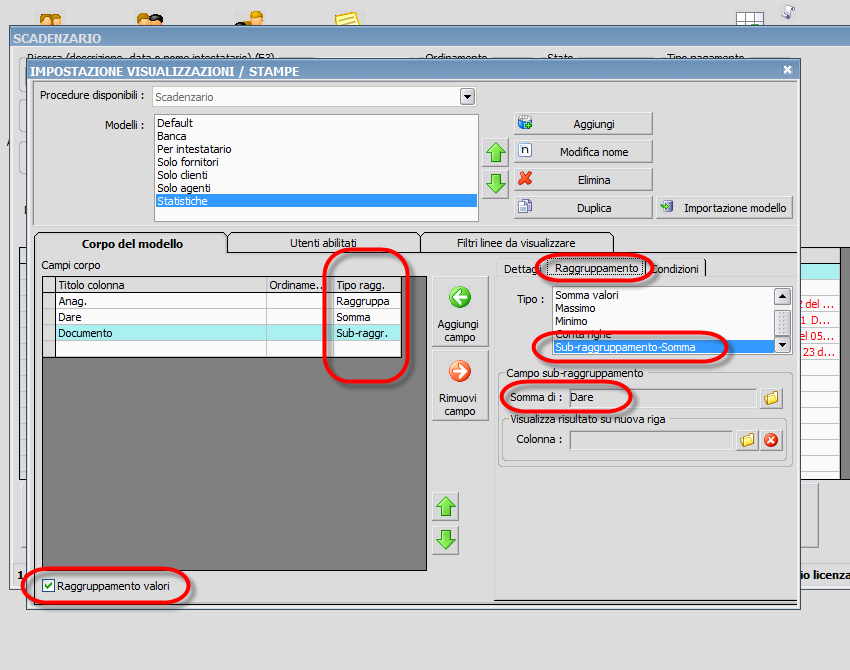Close the Impostazione visualizzazioni dialog

[787, 70]
